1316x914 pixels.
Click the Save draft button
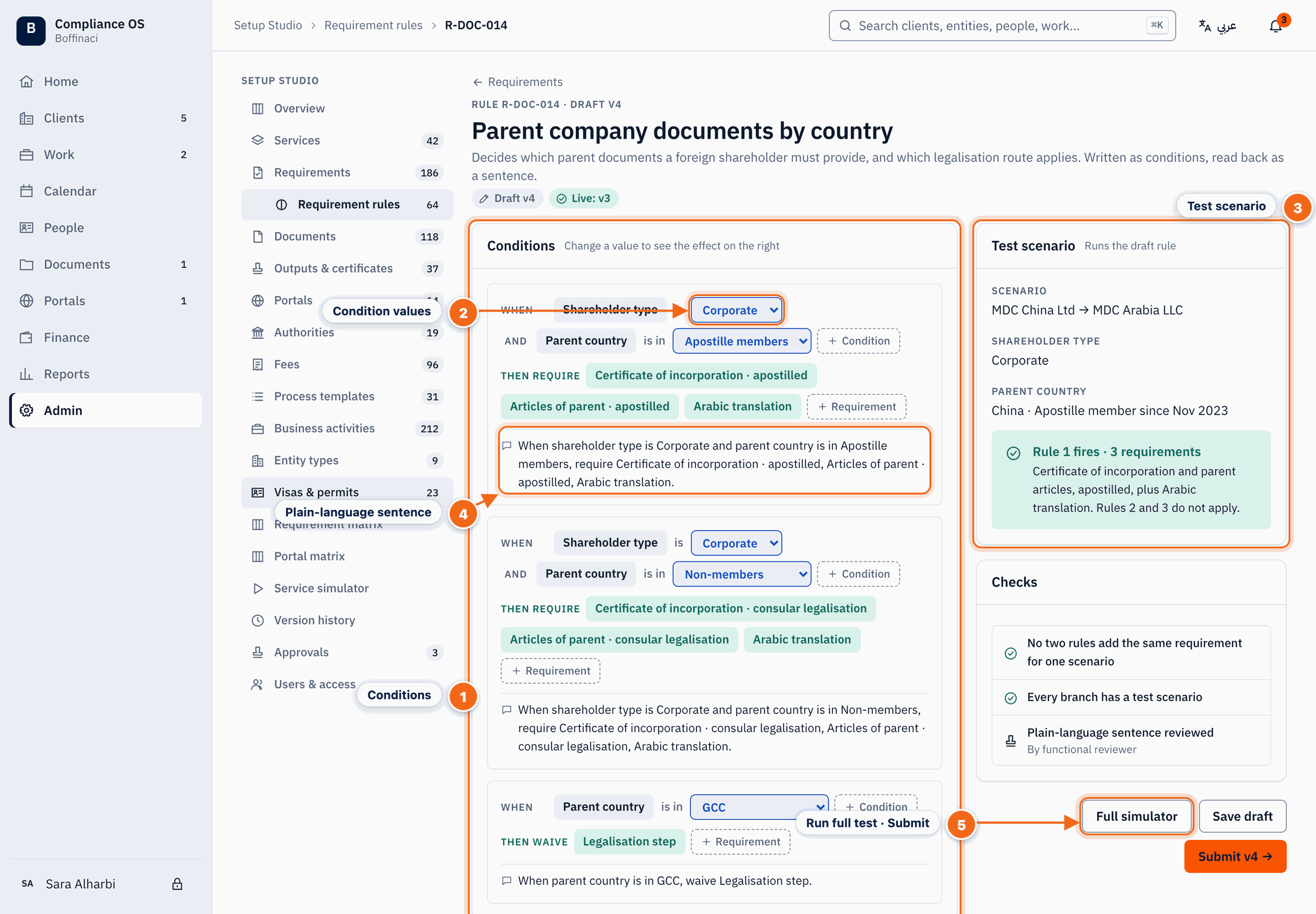[x=1242, y=816]
